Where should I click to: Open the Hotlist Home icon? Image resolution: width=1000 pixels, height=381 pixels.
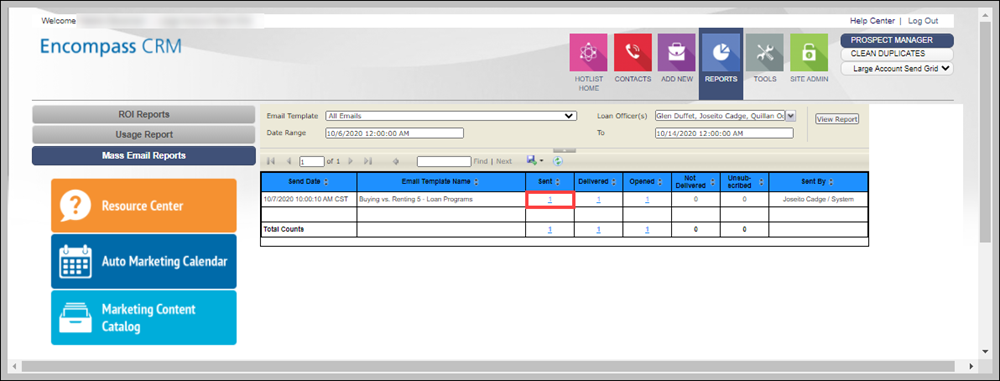click(x=588, y=52)
